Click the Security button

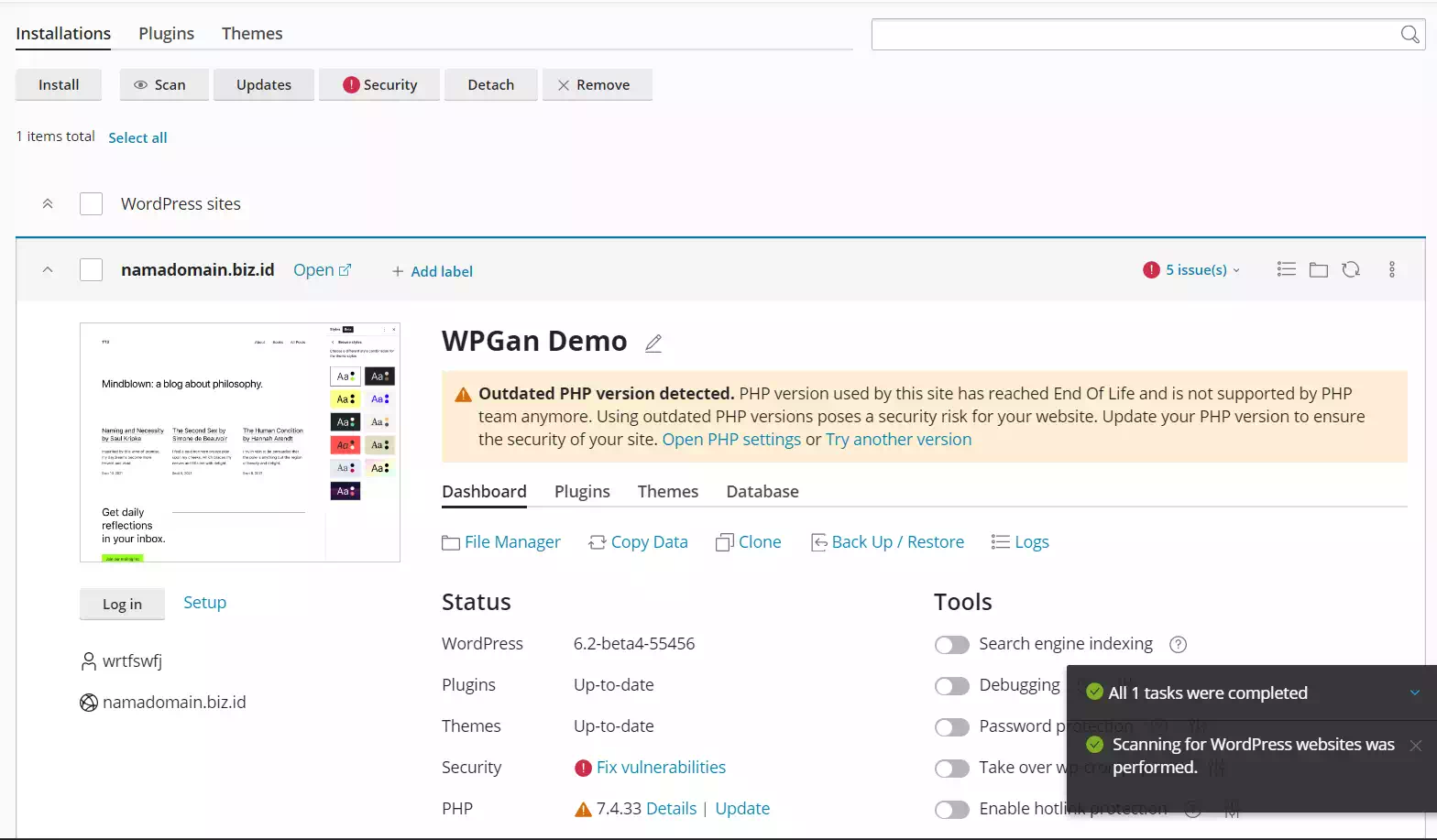(379, 84)
